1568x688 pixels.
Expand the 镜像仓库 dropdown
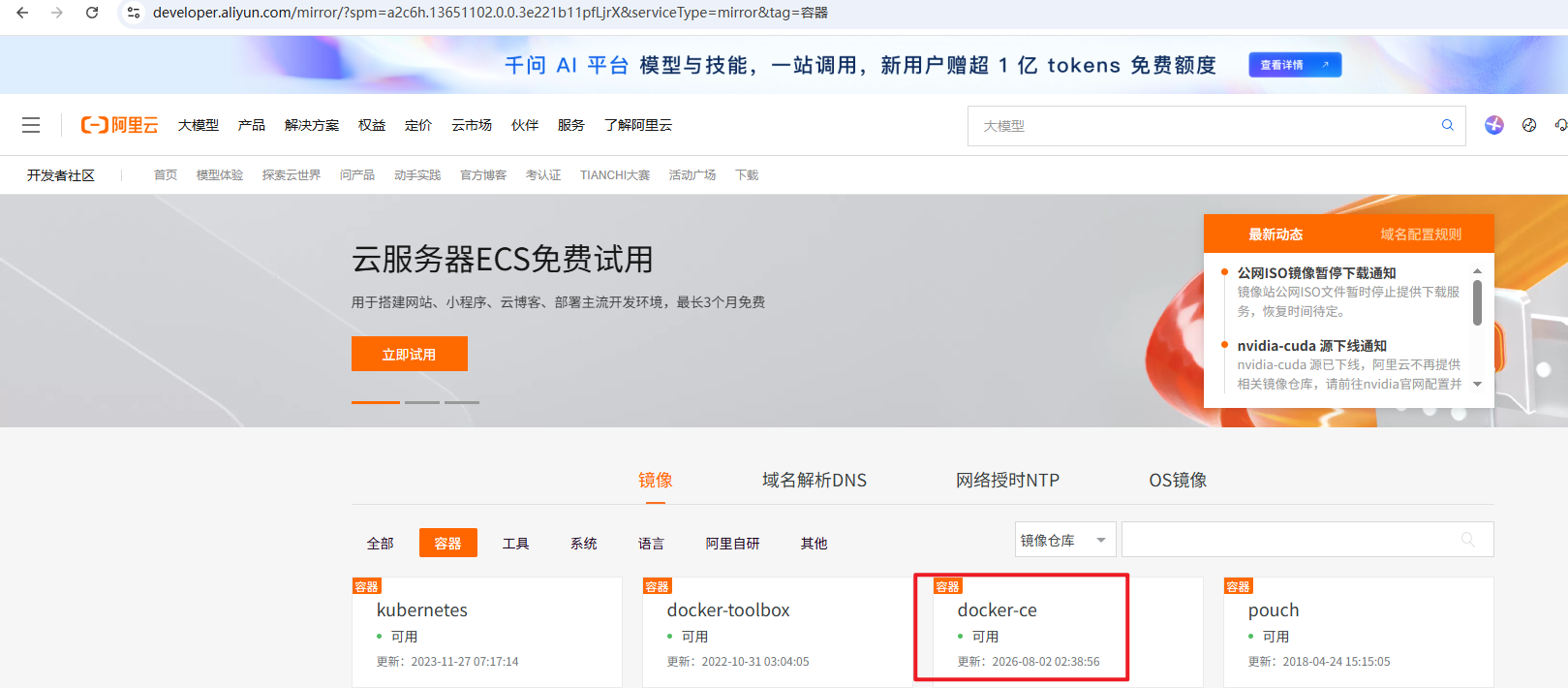pyautogui.click(x=1065, y=540)
